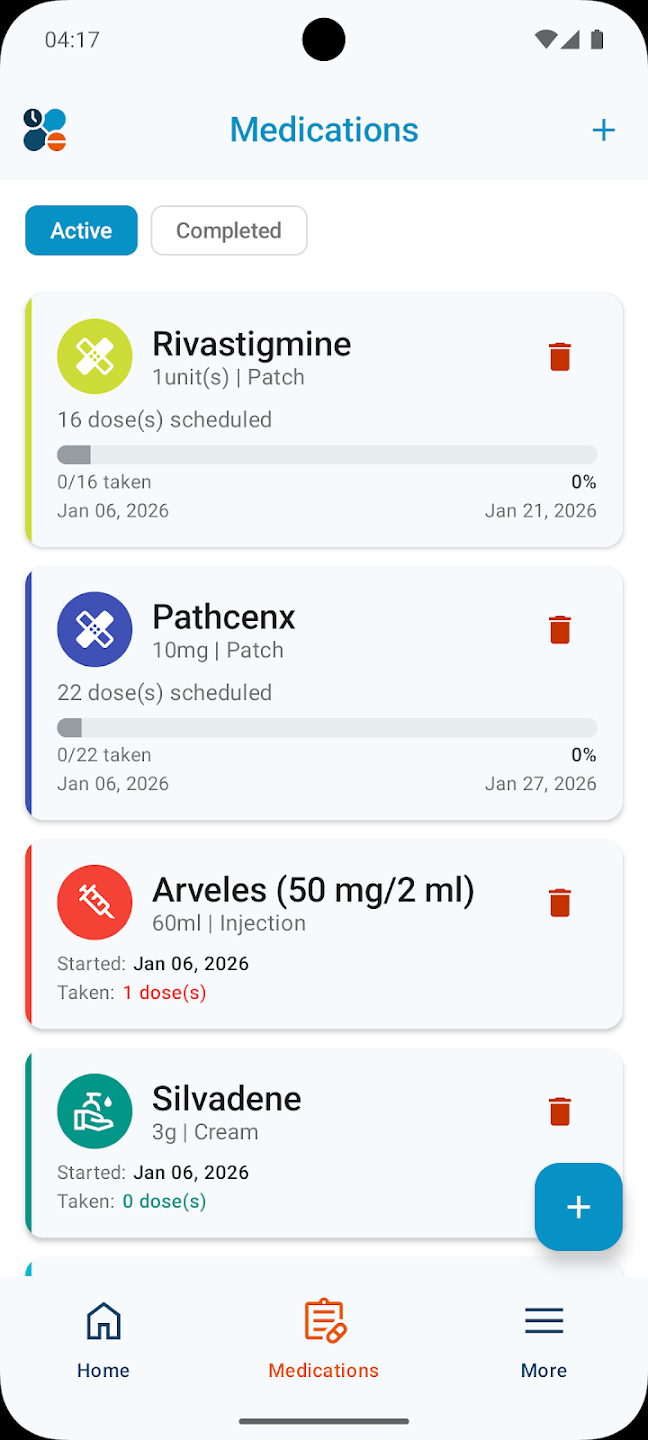Tap the progress bar on Pathcenx card
This screenshot has width=648, height=1440.
[327, 726]
